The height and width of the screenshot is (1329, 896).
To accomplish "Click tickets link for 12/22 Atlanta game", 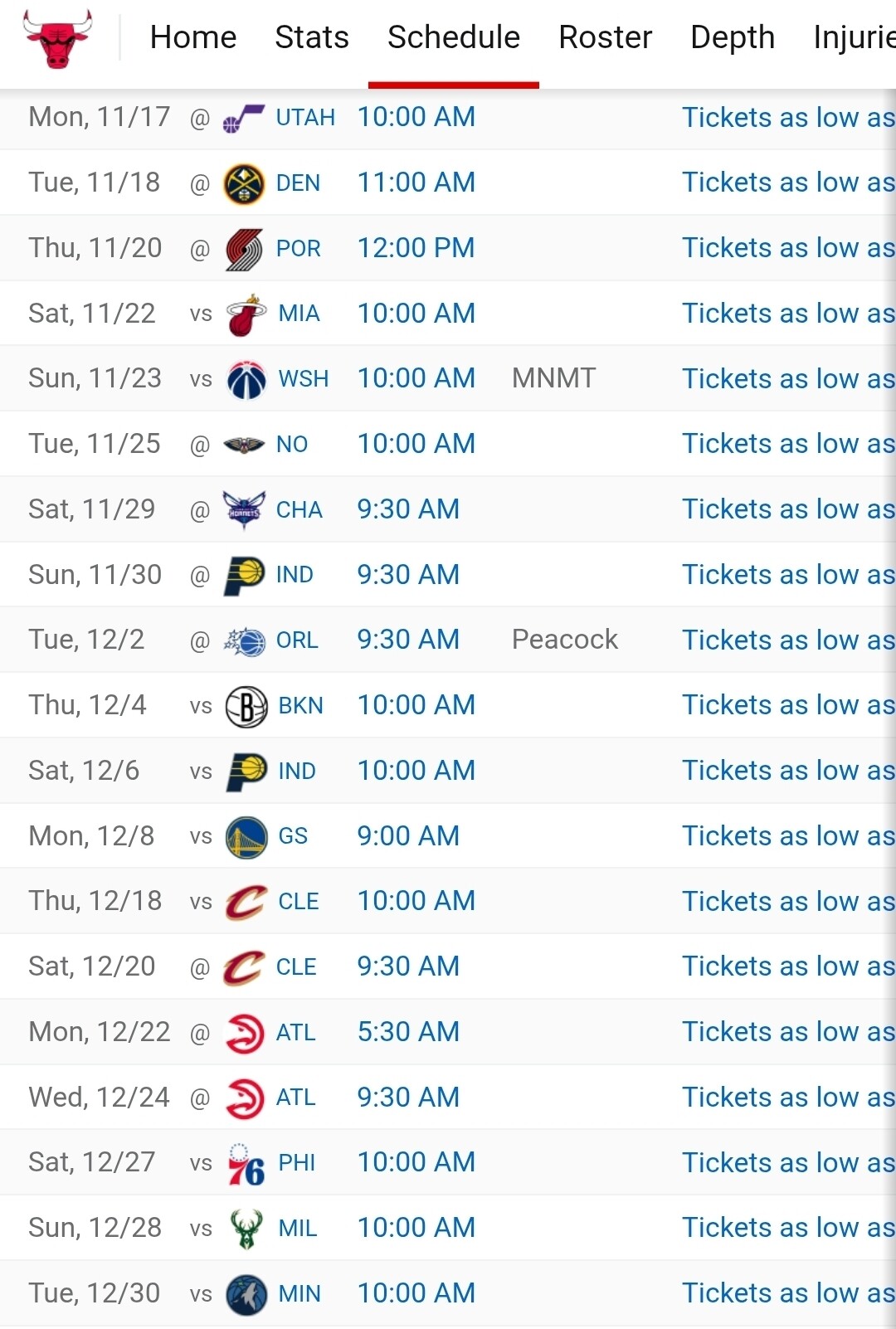I will (788, 1032).
